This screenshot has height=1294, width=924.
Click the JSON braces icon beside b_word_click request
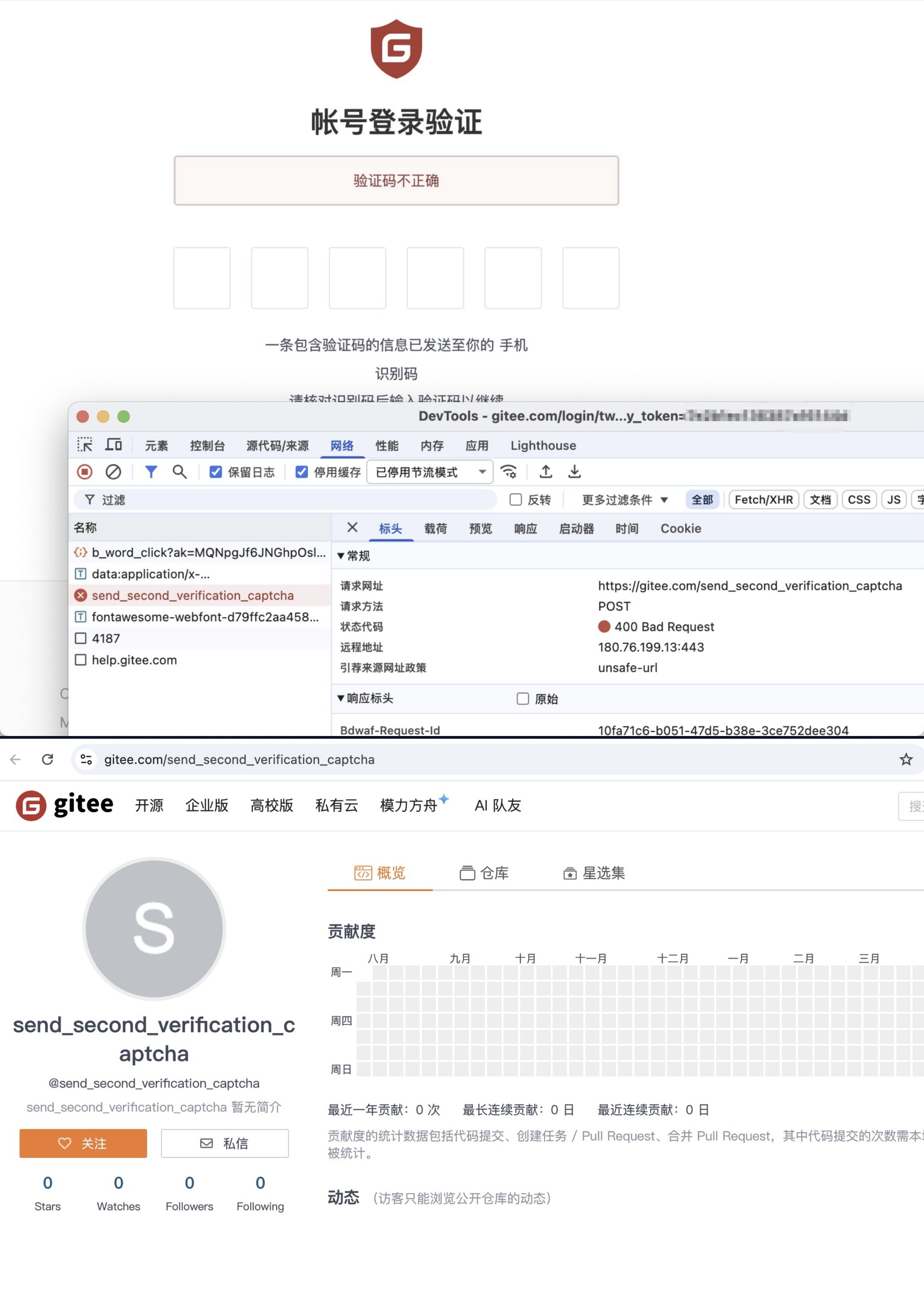81,552
